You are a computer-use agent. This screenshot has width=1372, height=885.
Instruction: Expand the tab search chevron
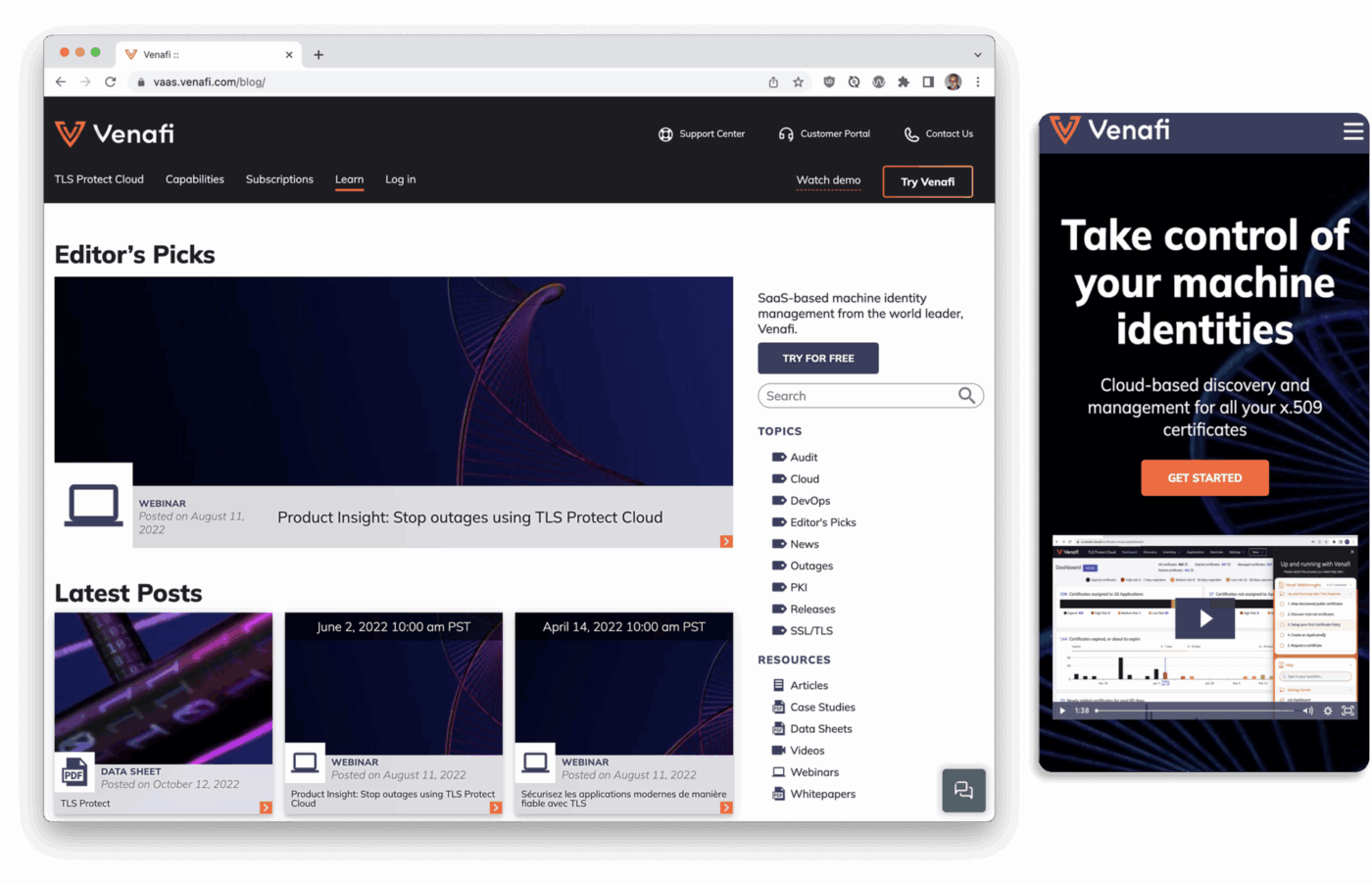tap(977, 55)
